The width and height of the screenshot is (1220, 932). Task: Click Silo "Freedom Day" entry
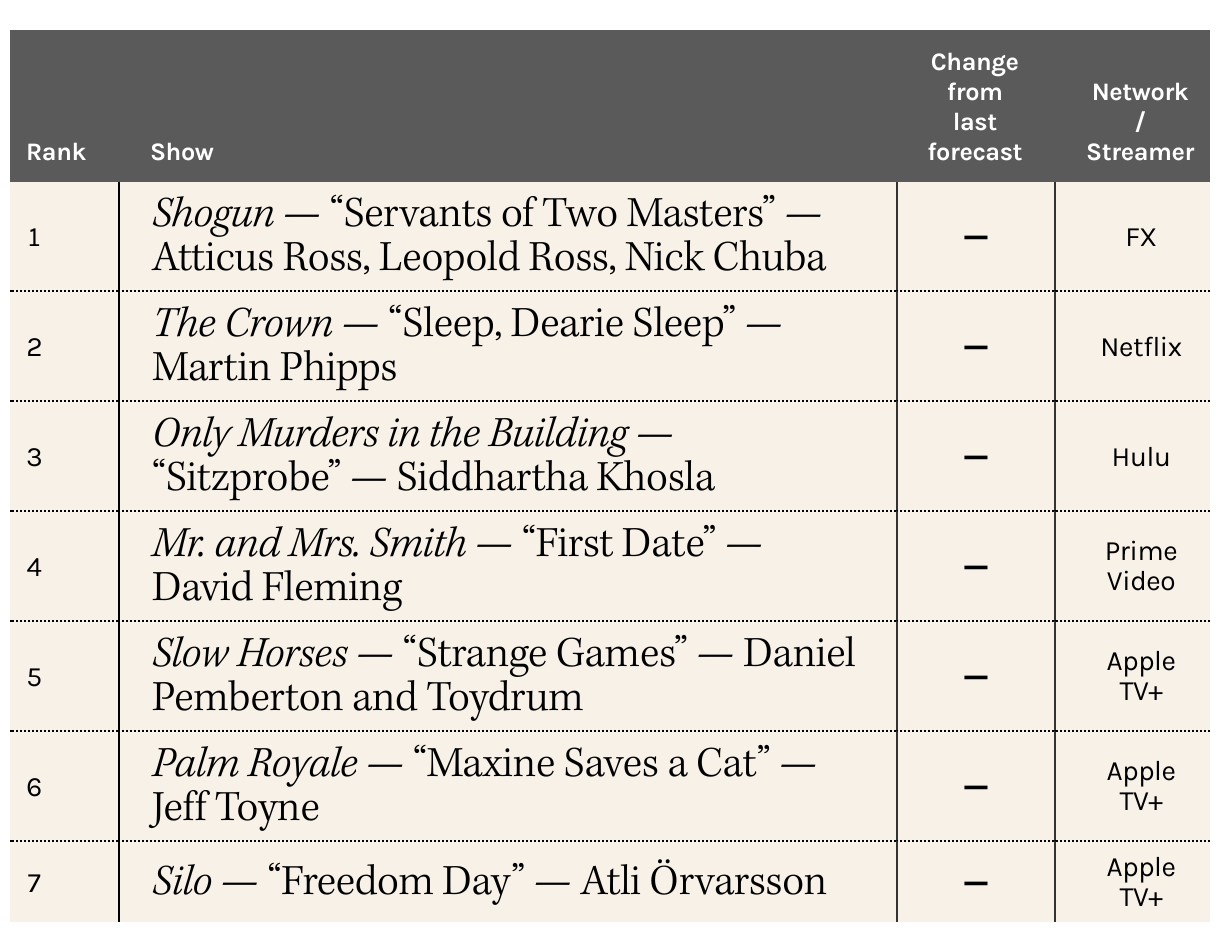click(489, 882)
